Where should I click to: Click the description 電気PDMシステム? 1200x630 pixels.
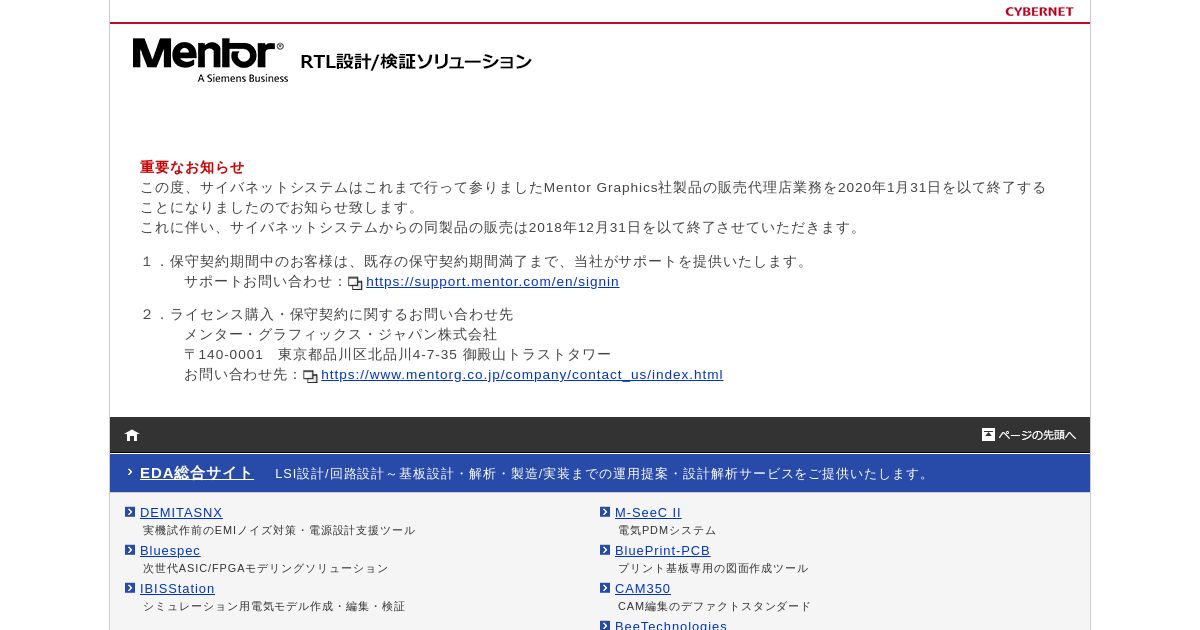tap(667, 531)
